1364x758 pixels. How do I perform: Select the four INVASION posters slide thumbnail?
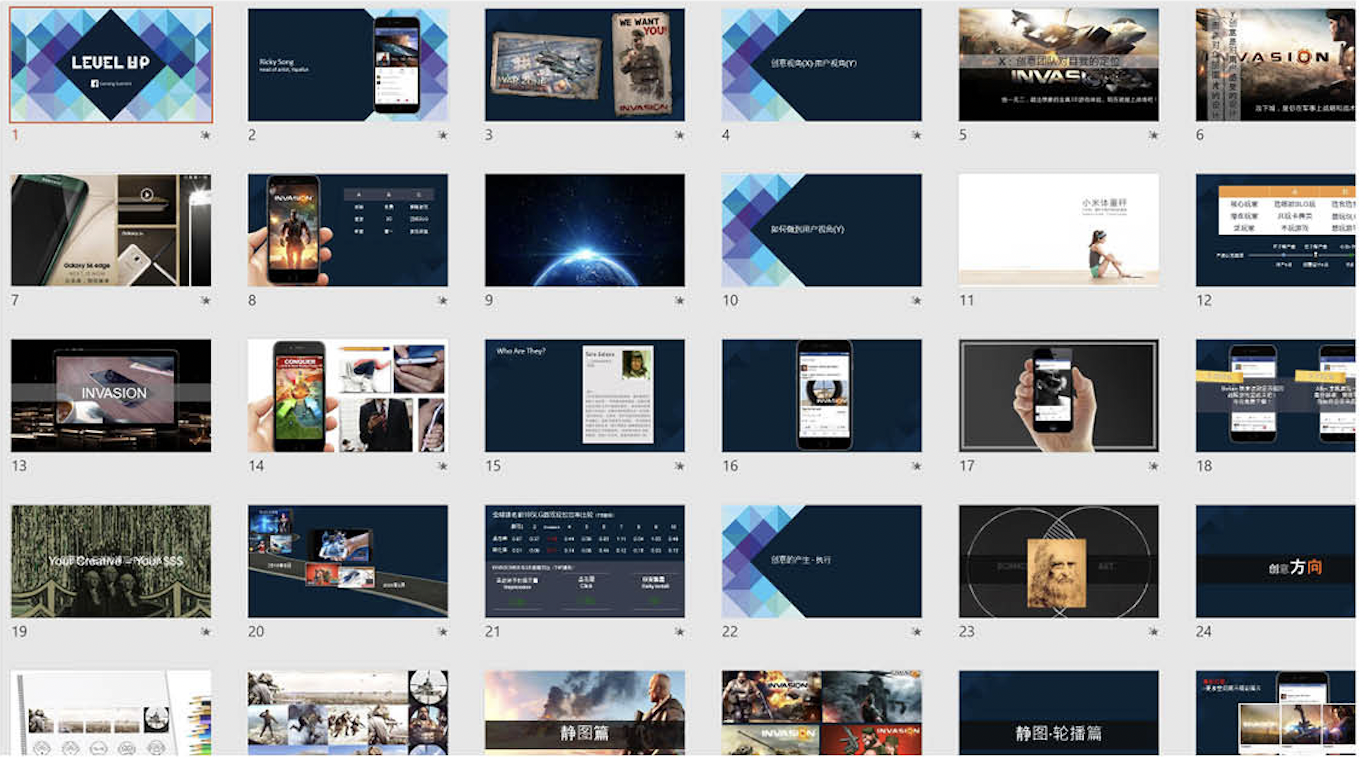tap(822, 713)
